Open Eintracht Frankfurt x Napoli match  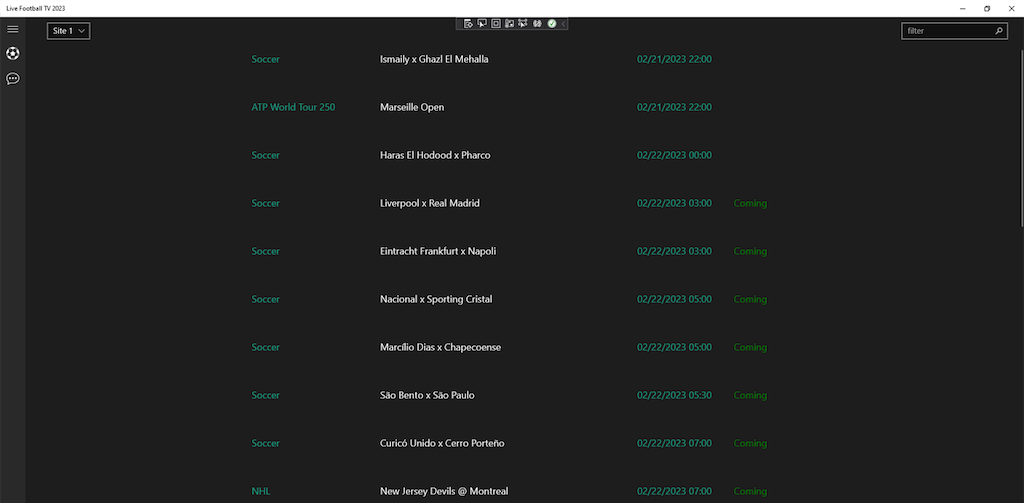[438, 251]
